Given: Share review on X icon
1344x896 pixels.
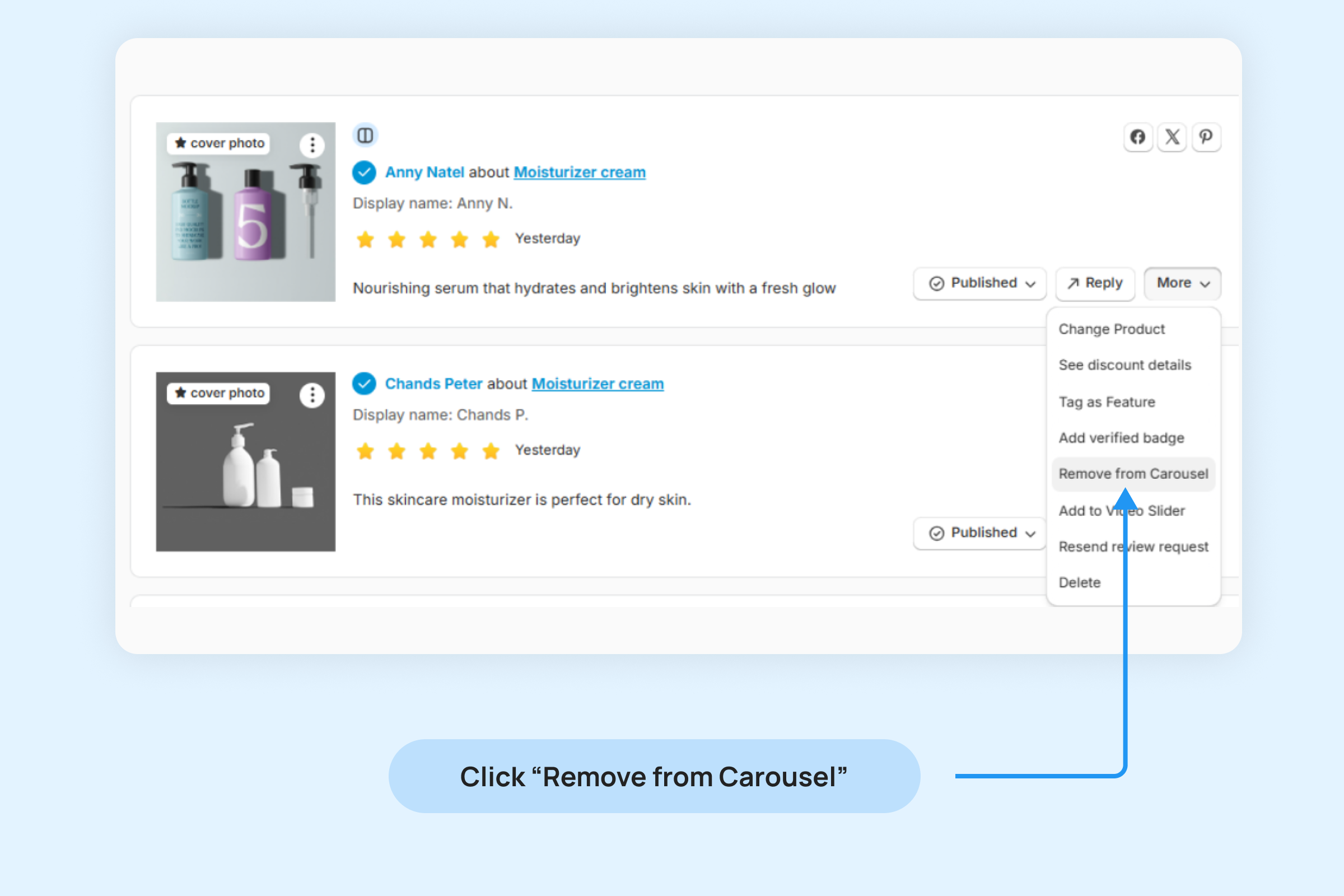Looking at the screenshot, I should (x=1172, y=137).
